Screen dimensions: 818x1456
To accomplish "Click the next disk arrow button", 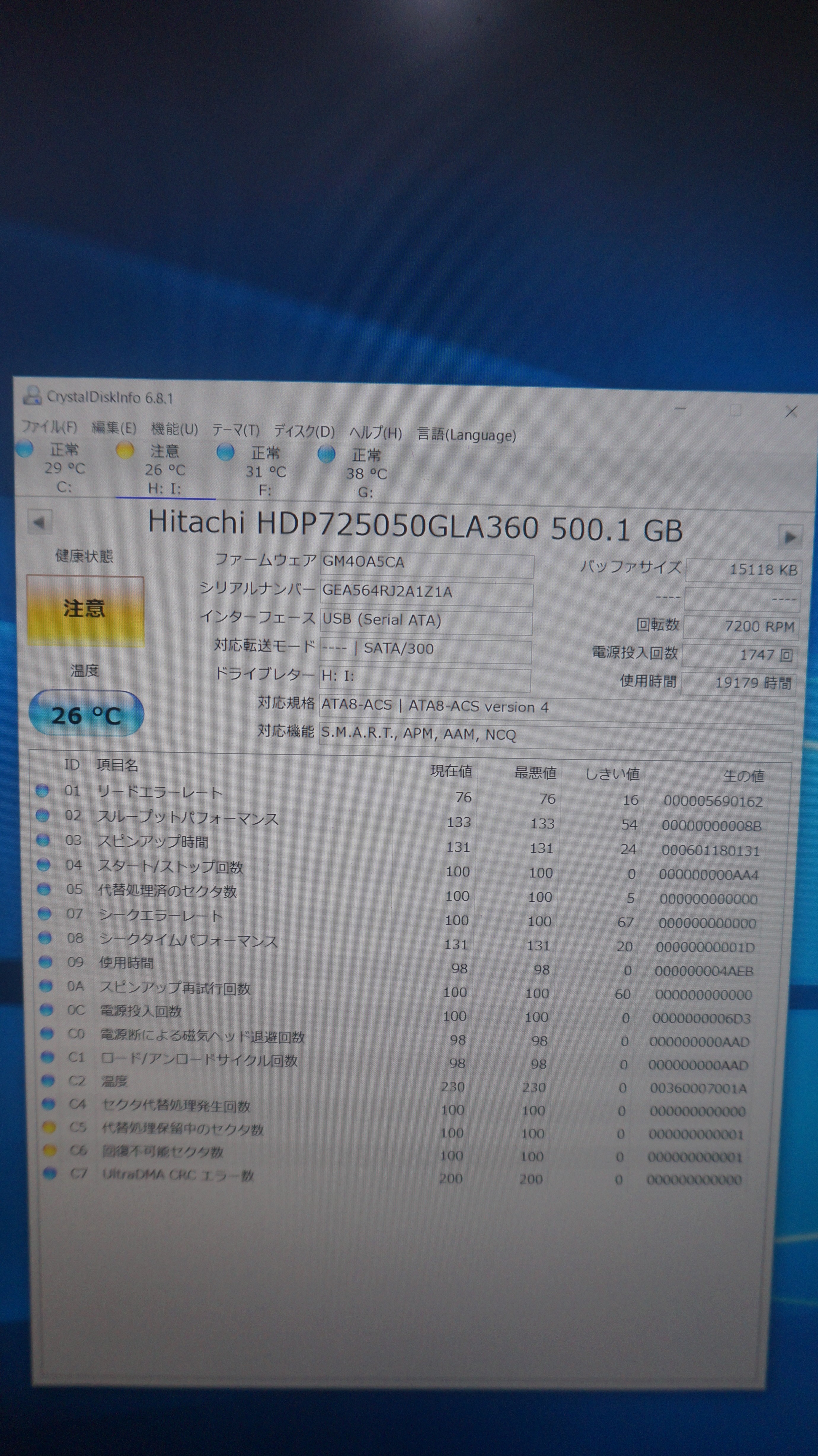I will [790, 537].
